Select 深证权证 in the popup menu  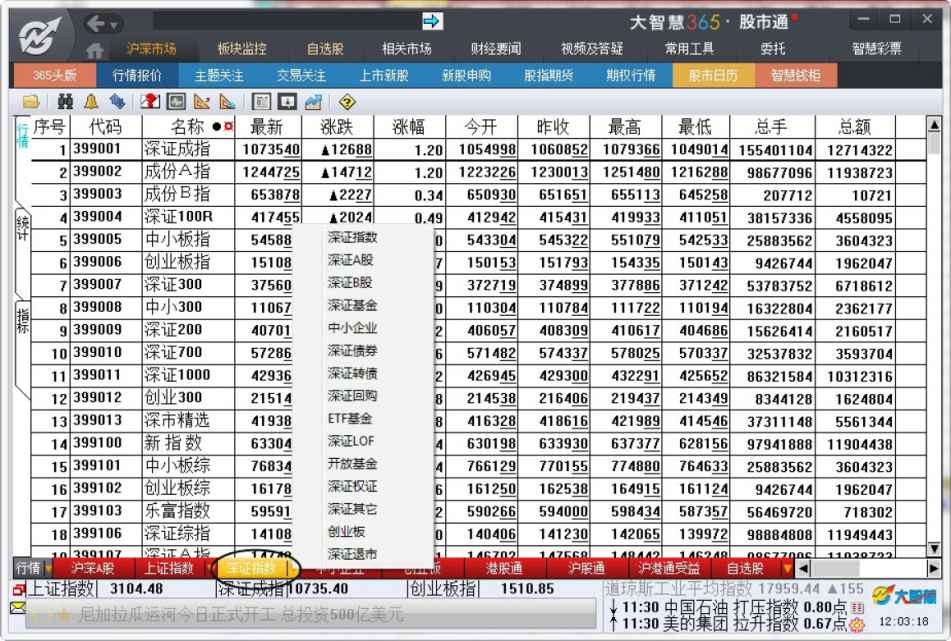pos(352,486)
